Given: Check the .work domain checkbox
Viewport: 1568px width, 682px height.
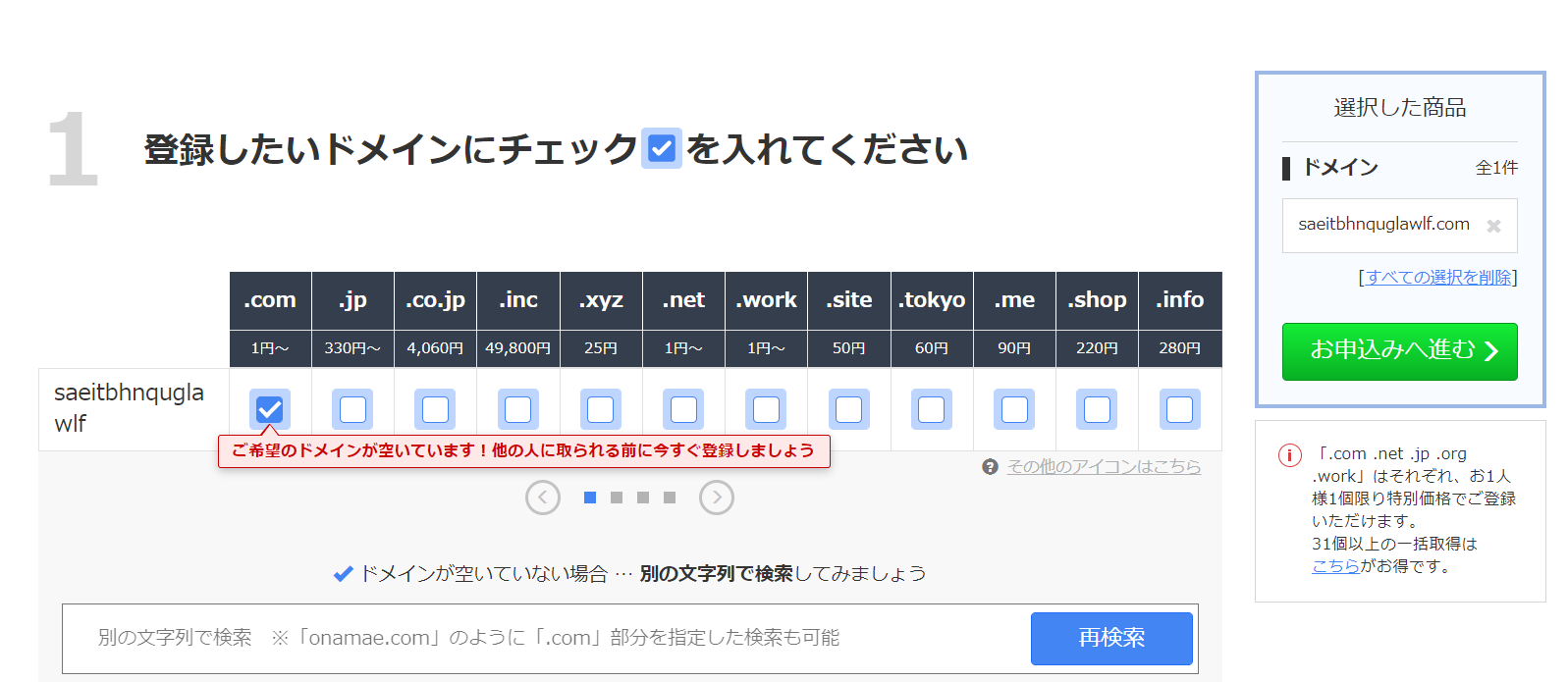Looking at the screenshot, I should pos(766,409).
